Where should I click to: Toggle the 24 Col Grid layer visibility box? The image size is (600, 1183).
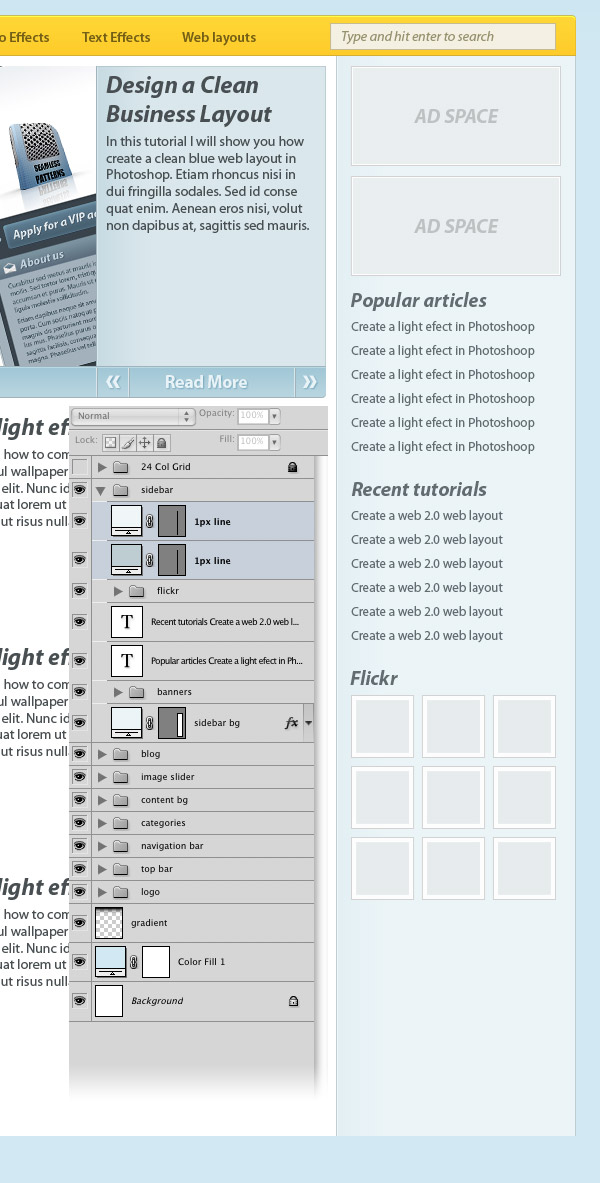click(79, 467)
